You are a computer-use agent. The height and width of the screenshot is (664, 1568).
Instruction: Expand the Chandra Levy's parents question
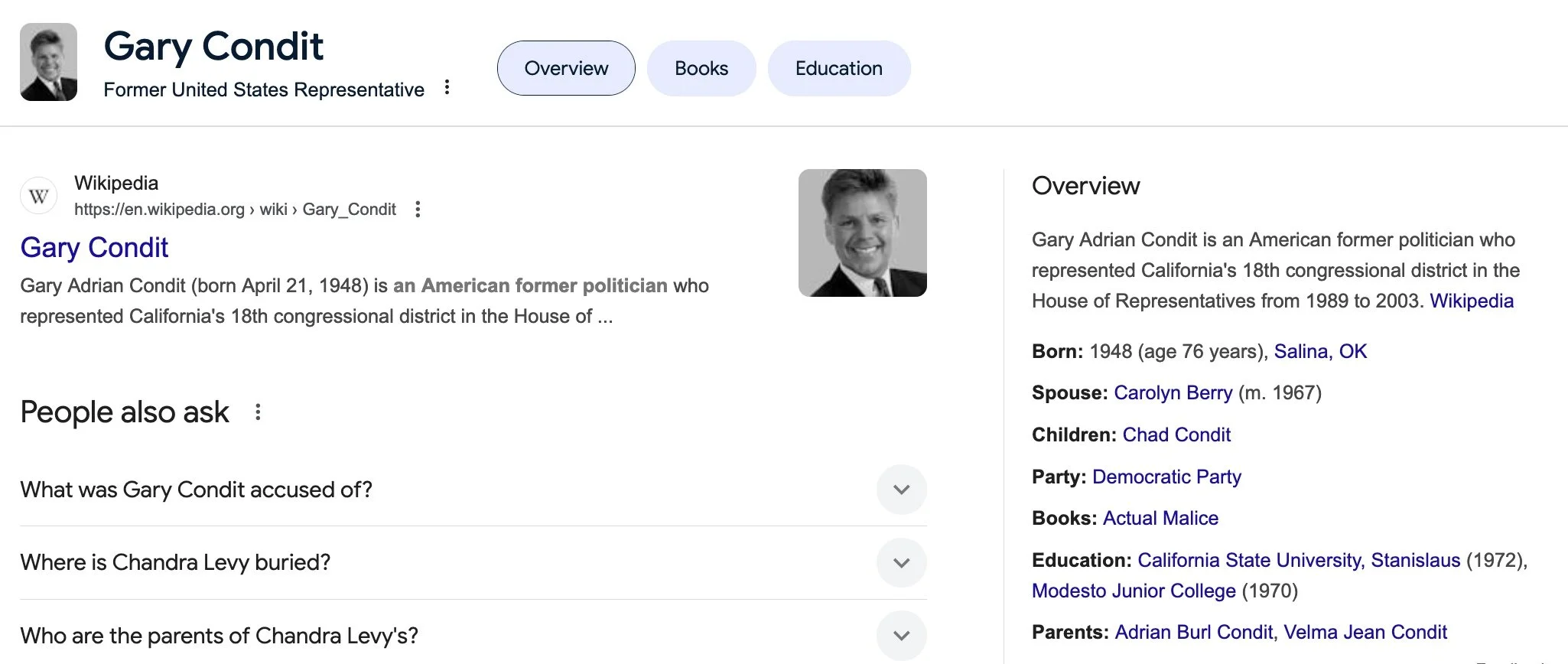click(901, 636)
